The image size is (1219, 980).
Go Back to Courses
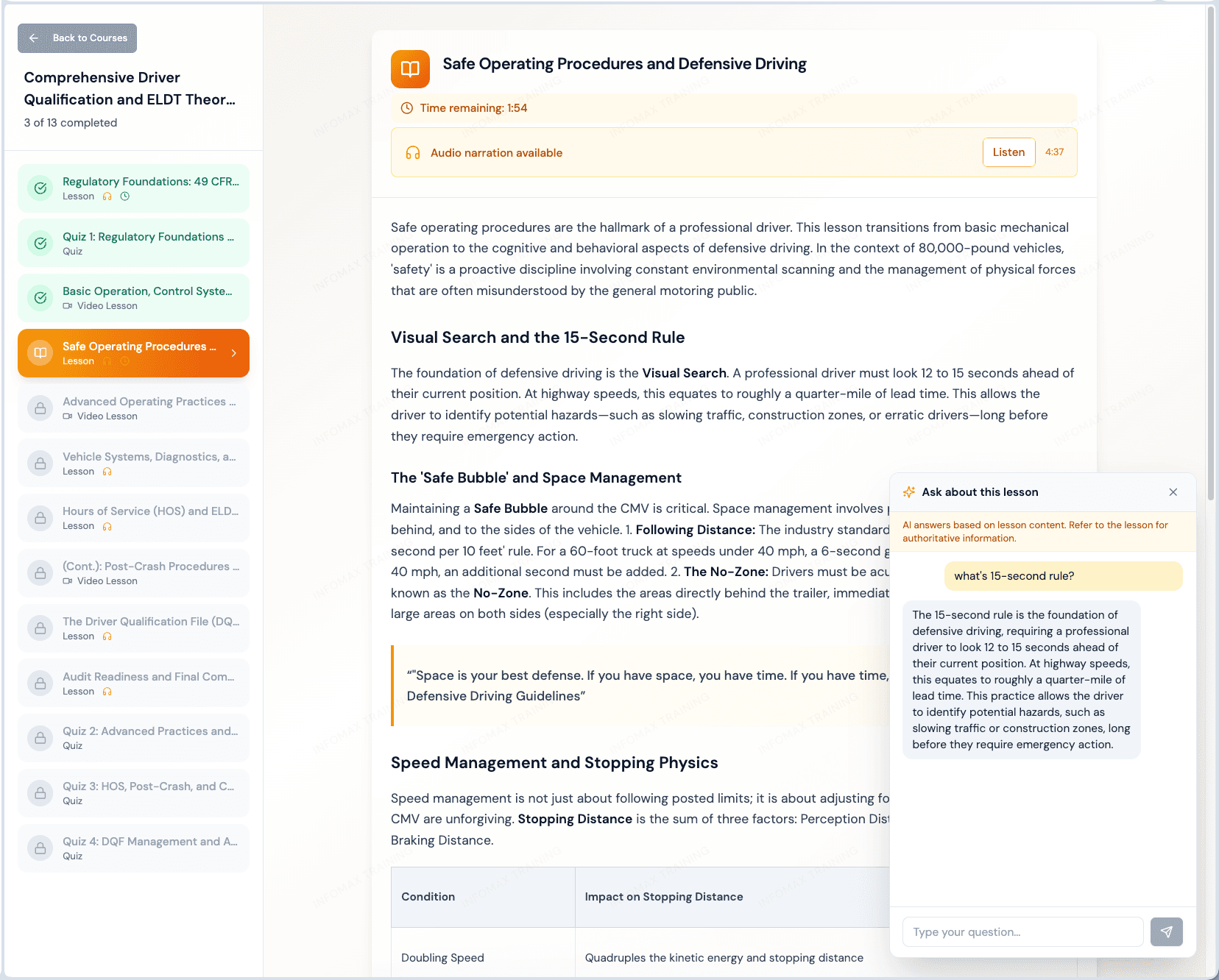tap(77, 38)
